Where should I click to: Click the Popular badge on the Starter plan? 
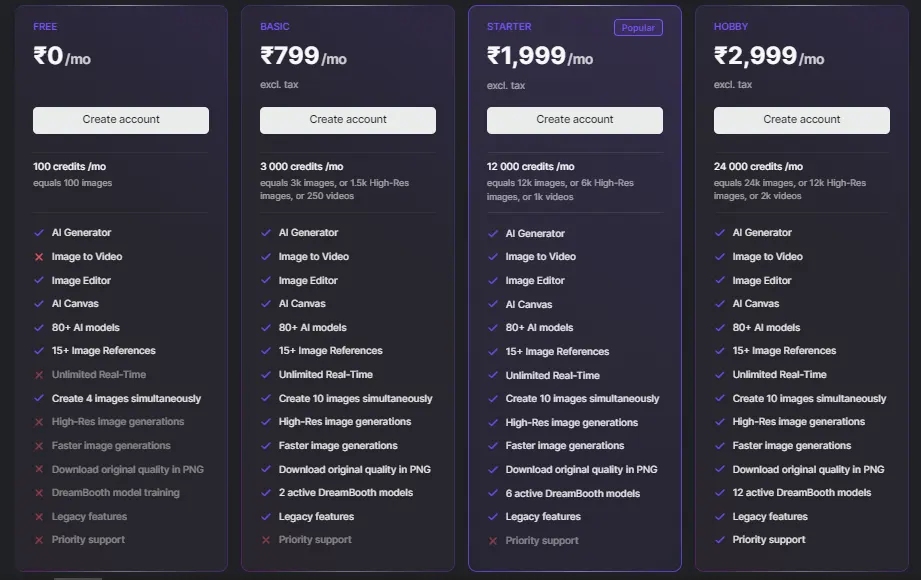[638, 27]
